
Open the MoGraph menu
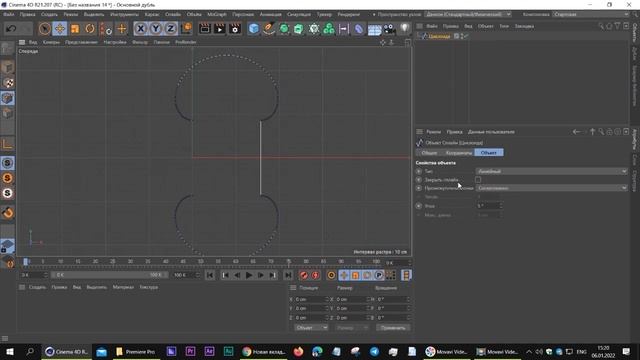click(216, 14)
